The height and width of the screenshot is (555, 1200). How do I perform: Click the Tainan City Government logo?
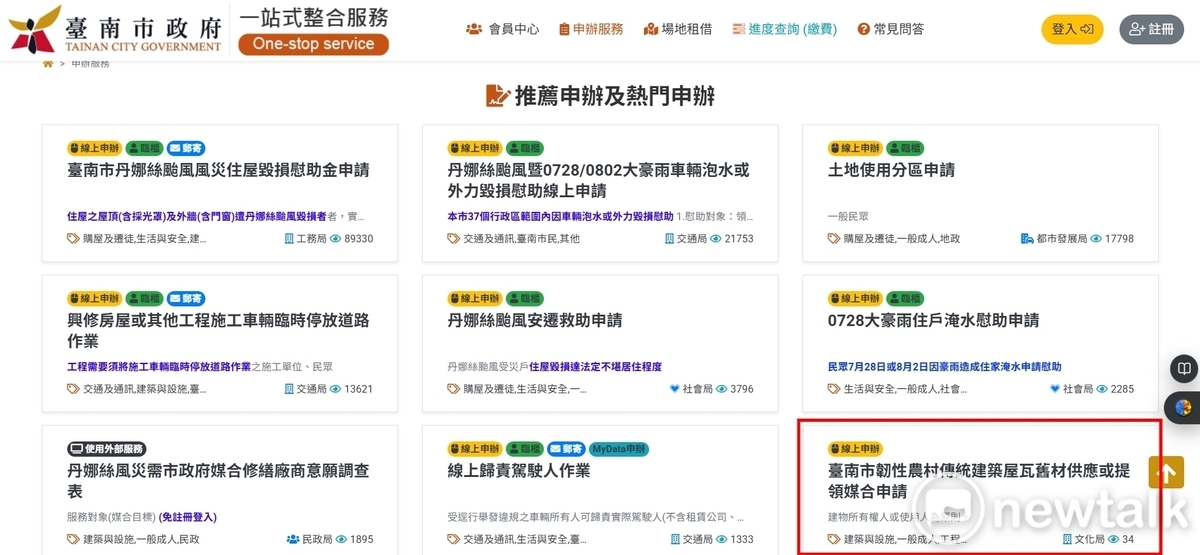[115, 30]
